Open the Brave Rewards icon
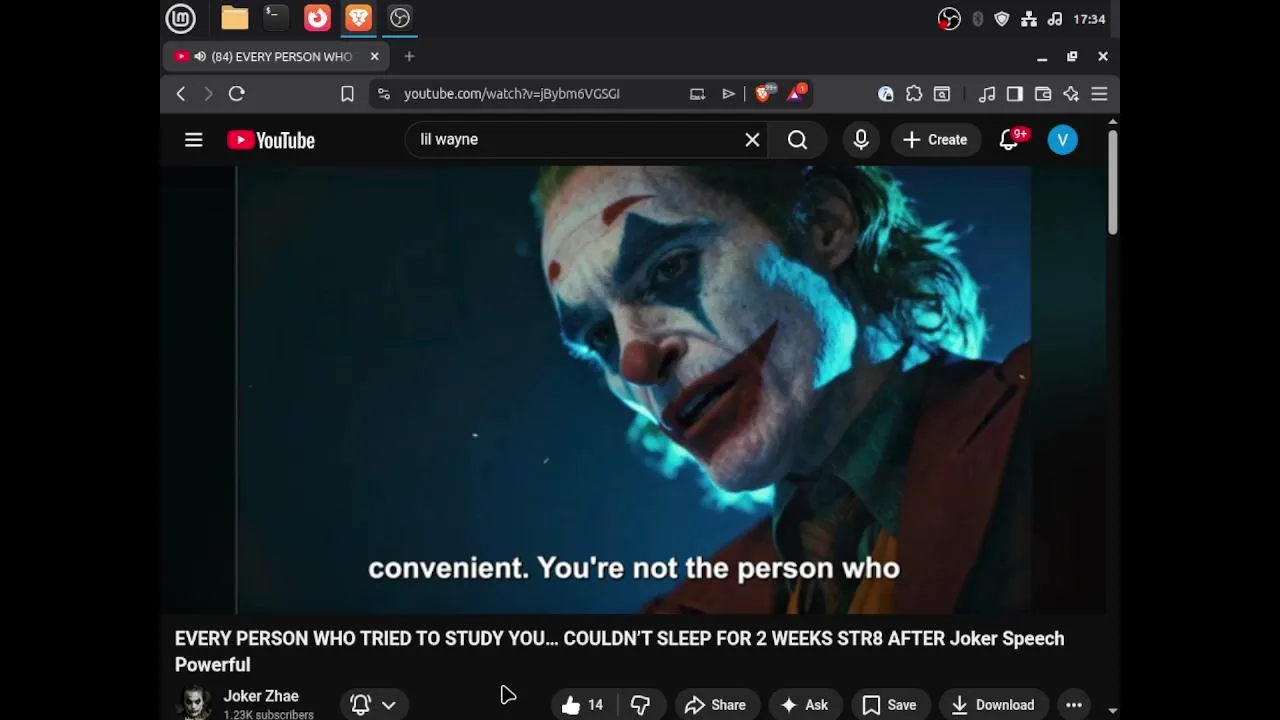The width and height of the screenshot is (1280, 720). coord(797,93)
